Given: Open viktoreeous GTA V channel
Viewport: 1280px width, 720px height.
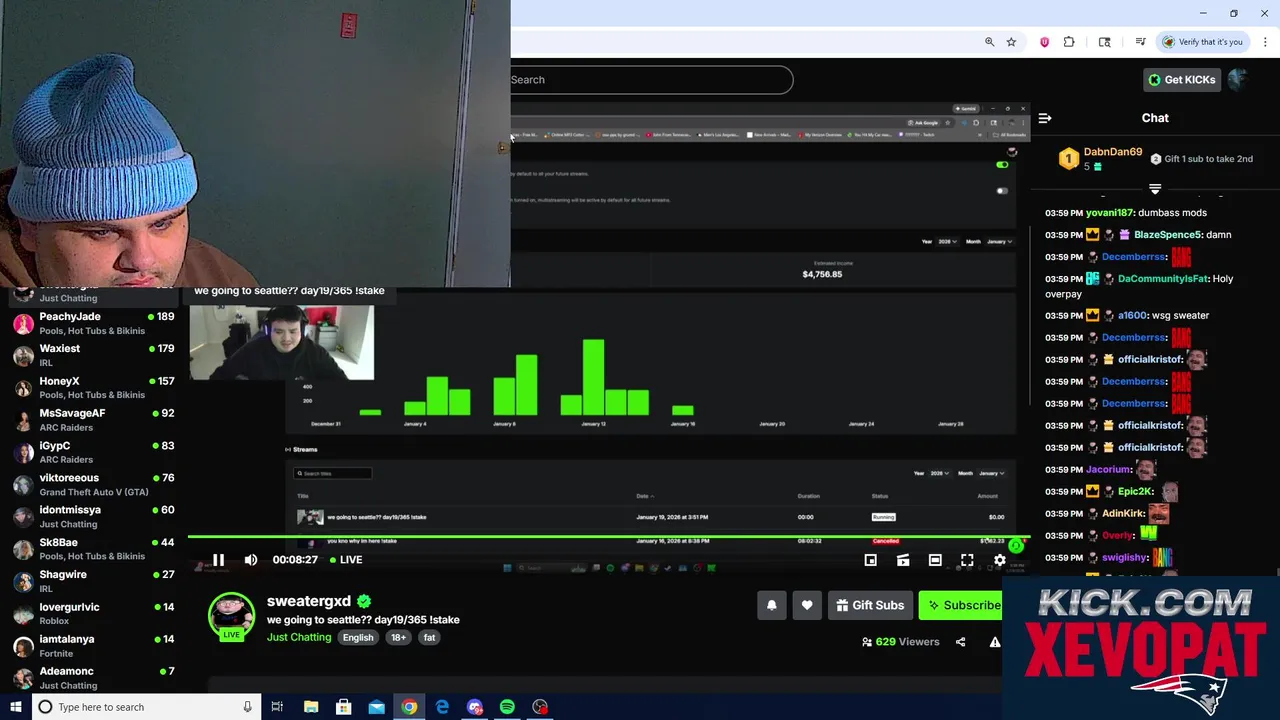Looking at the screenshot, I should [95, 485].
